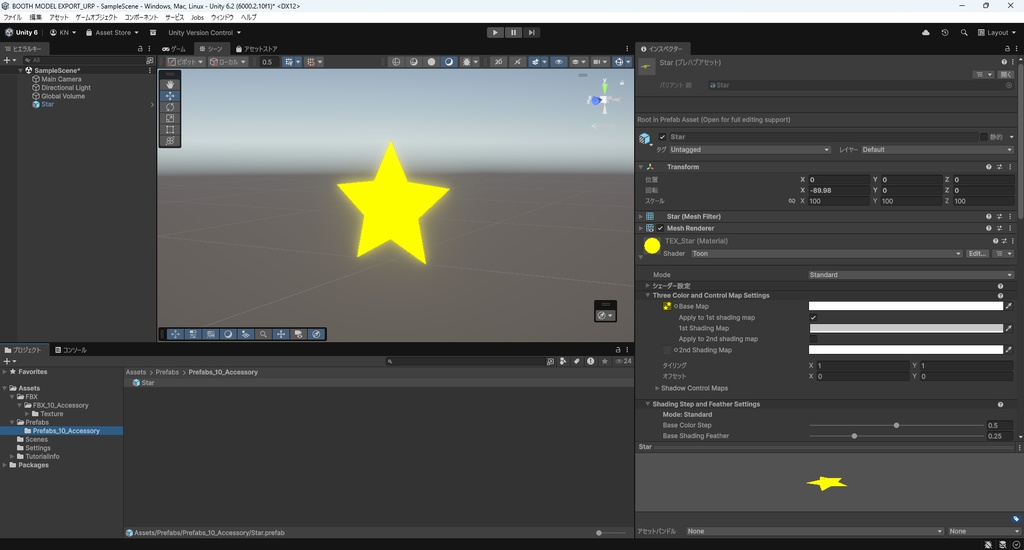Open the Layout button menu
The height and width of the screenshot is (550, 1024).
[x=997, y=33]
